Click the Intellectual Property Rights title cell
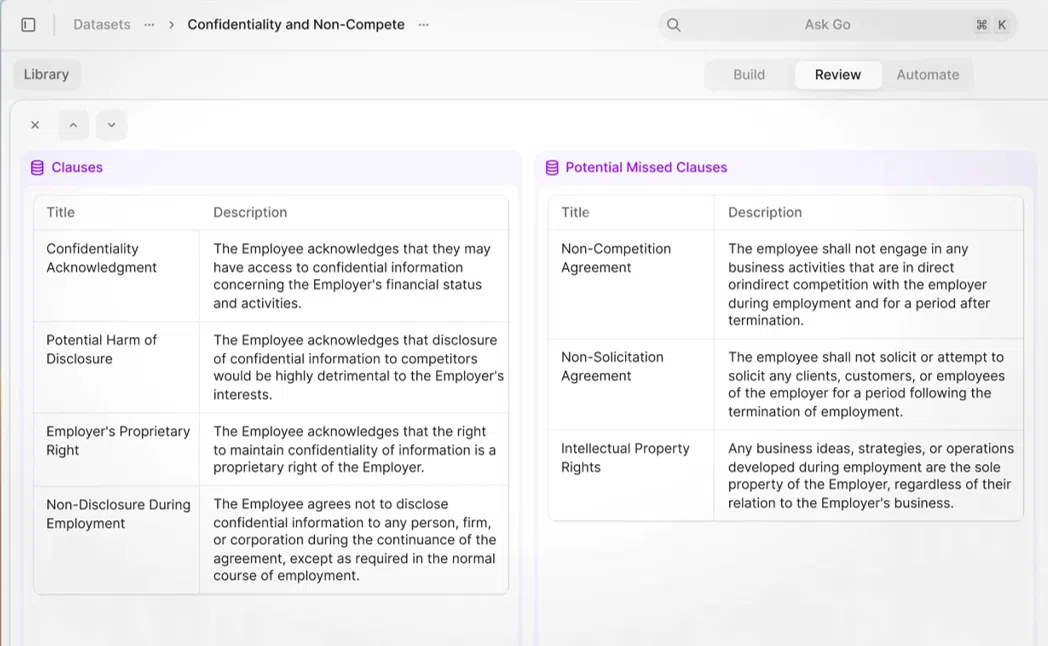 pos(625,458)
